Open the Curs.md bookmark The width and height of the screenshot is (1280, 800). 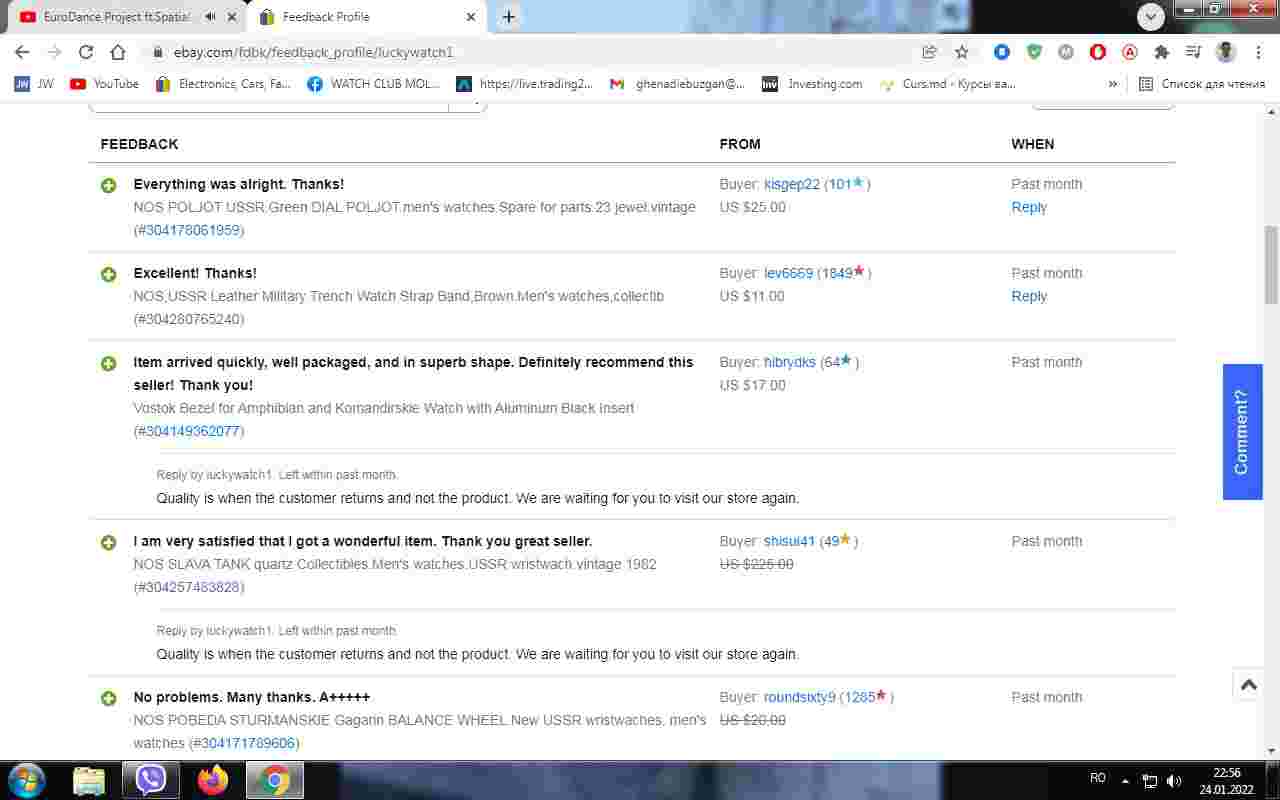tap(947, 84)
